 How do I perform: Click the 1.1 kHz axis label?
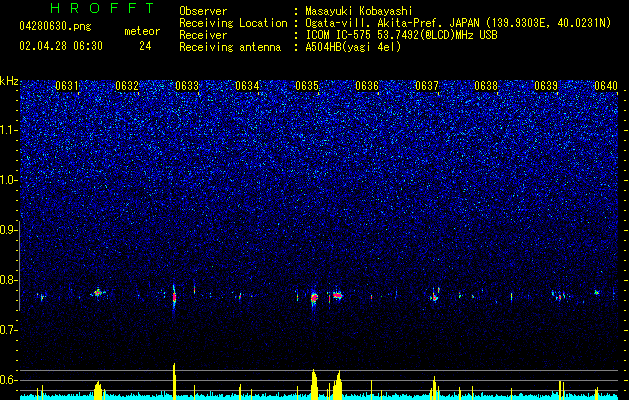tap(9, 130)
